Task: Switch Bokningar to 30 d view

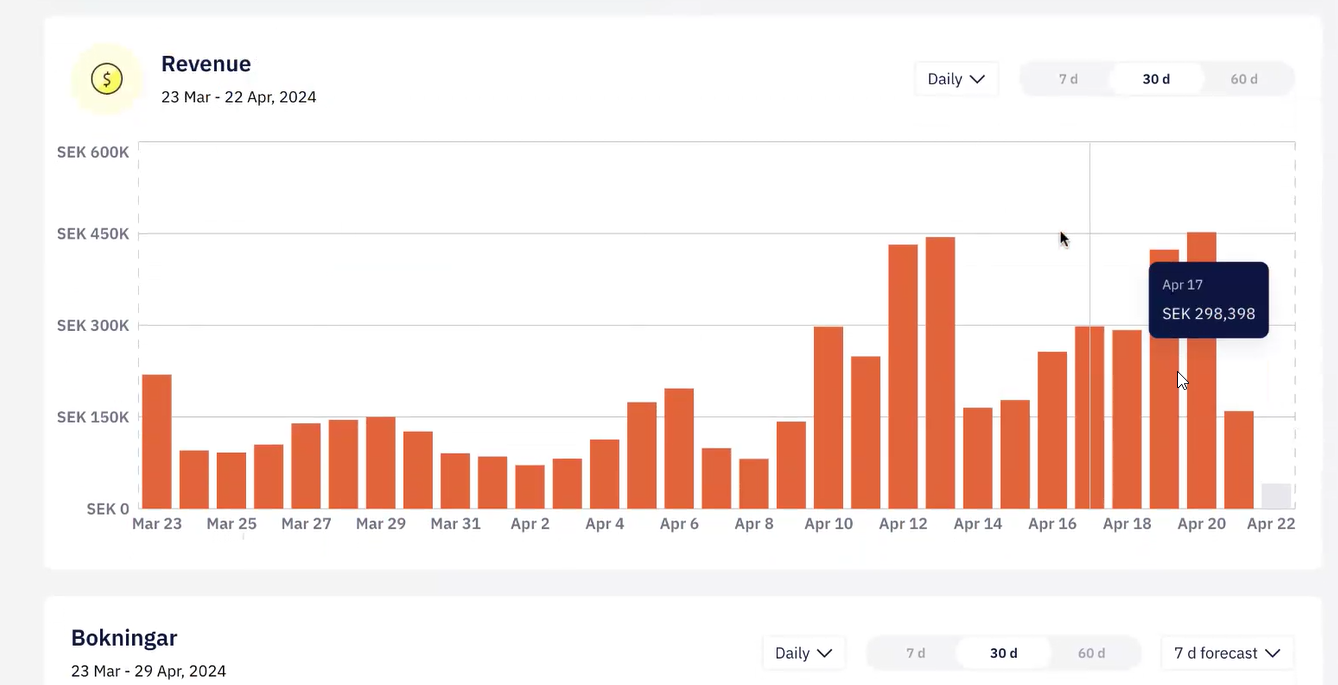Action: point(1004,653)
